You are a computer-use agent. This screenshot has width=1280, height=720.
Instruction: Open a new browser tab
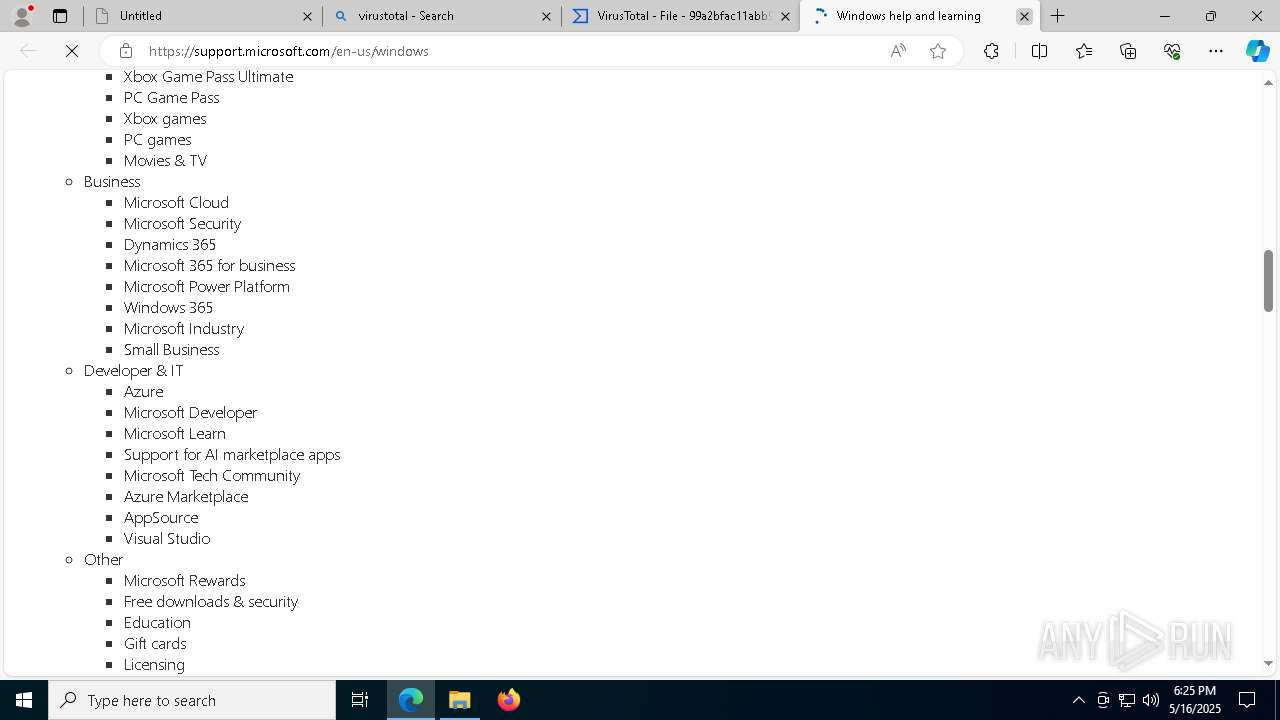(x=1057, y=16)
